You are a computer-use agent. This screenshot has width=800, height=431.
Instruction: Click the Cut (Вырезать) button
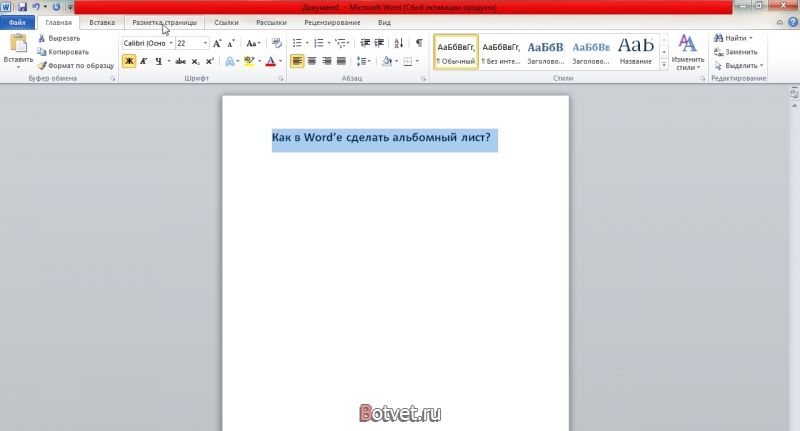click(59, 38)
